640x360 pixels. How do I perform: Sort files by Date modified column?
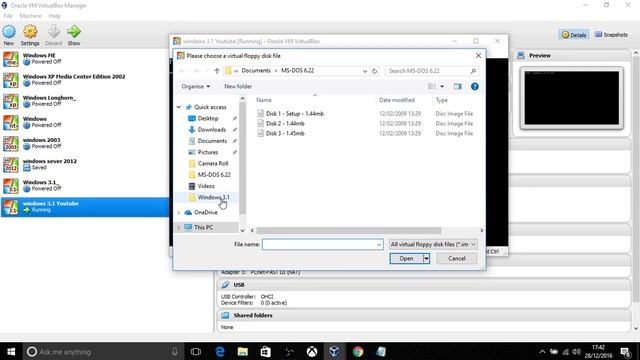point(397,100)
